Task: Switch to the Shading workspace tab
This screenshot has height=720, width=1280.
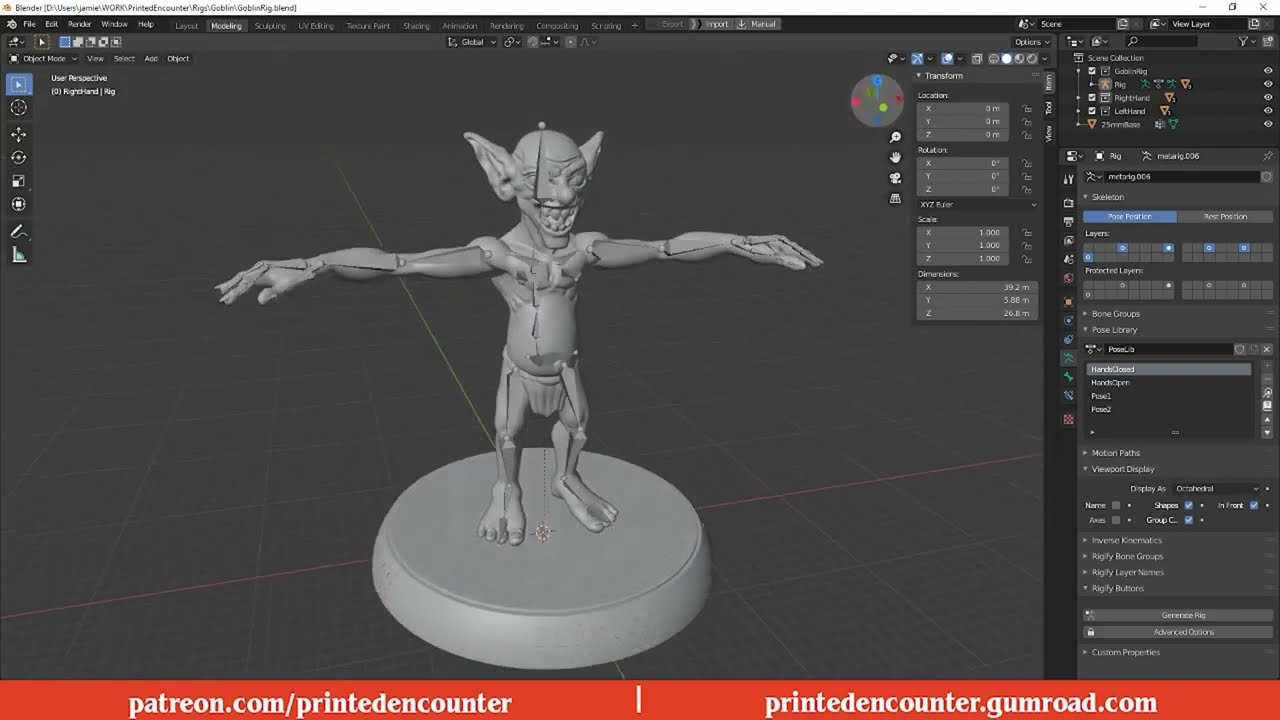Action: (x=416, y=25)
